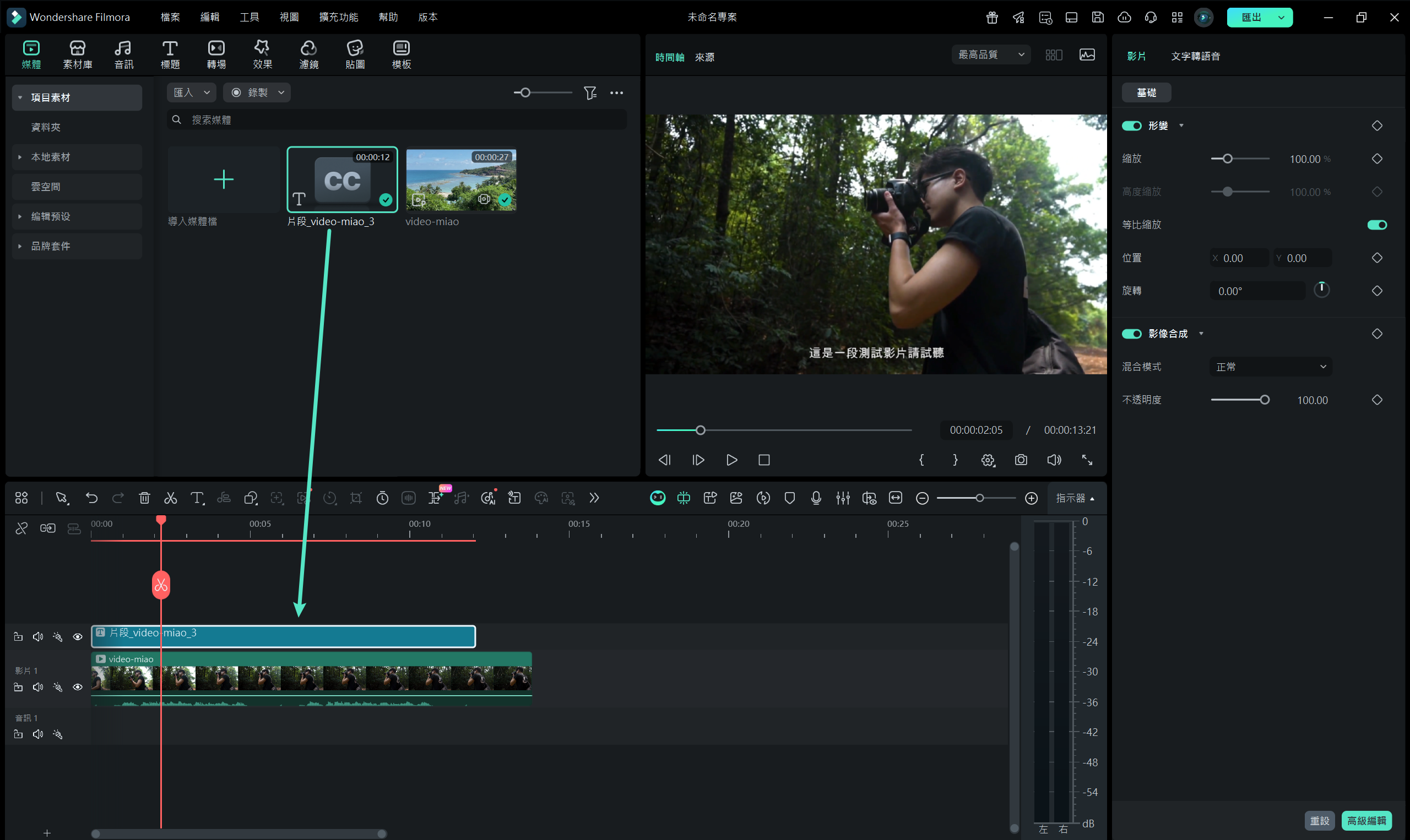Switch to the 文字轉語音 tab
1410x840 pixels.
1195,56
